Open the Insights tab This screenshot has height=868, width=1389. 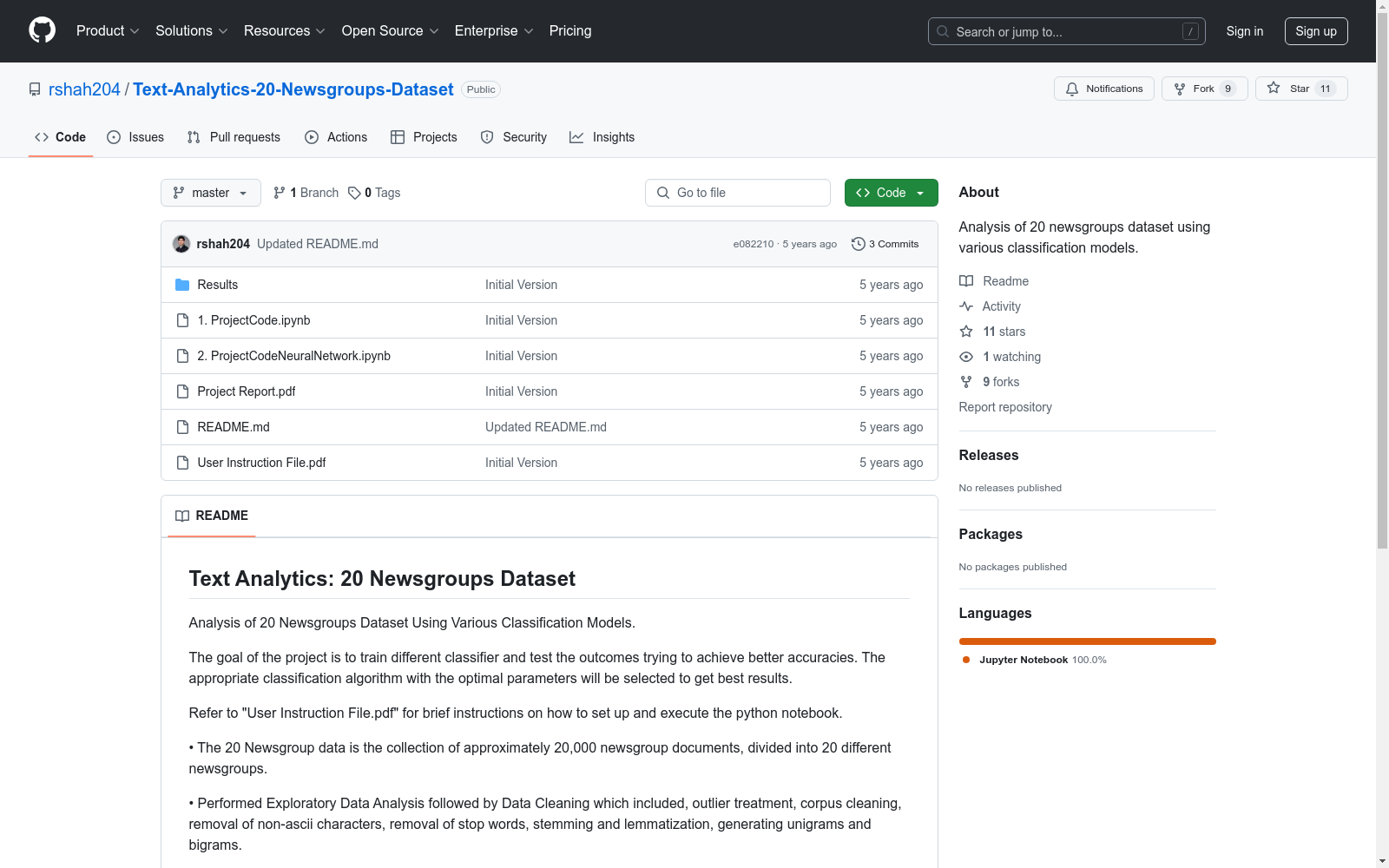pos(602,137)
